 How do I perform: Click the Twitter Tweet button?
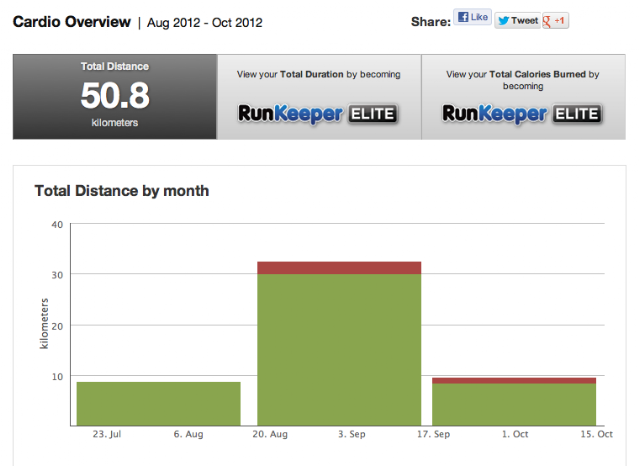pyautogui.click(x=518, y=20)
